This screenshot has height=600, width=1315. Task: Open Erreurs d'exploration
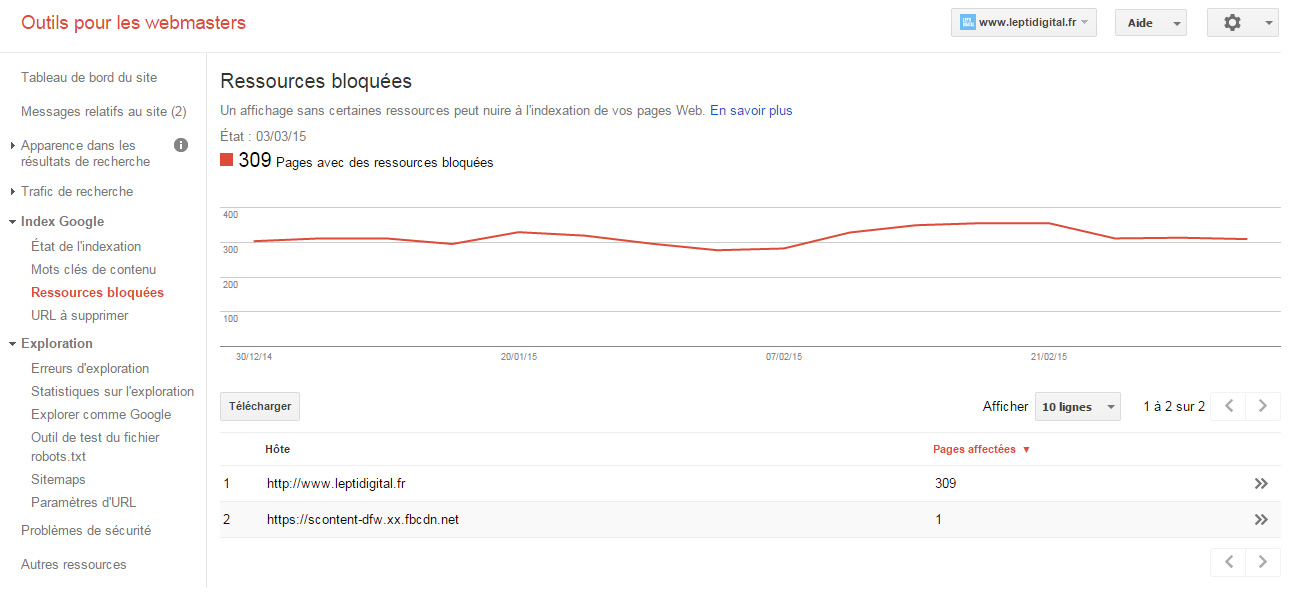click(90, 368)
